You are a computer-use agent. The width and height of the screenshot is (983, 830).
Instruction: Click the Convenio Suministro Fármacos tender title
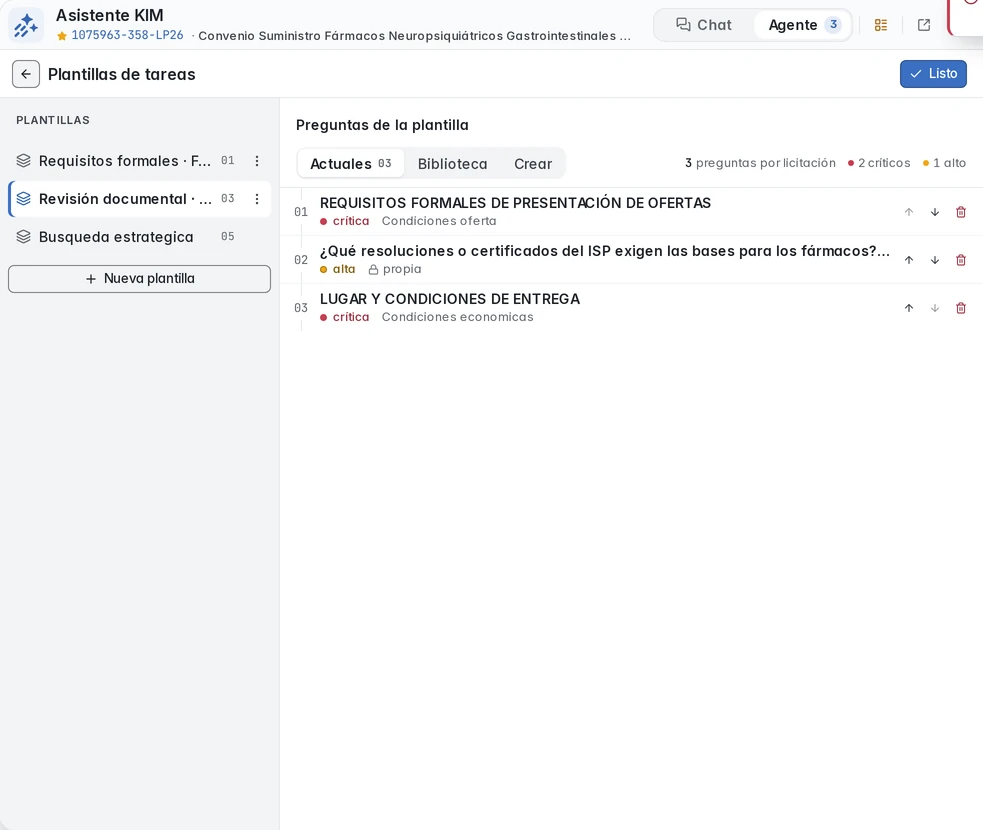pos(414,36)
